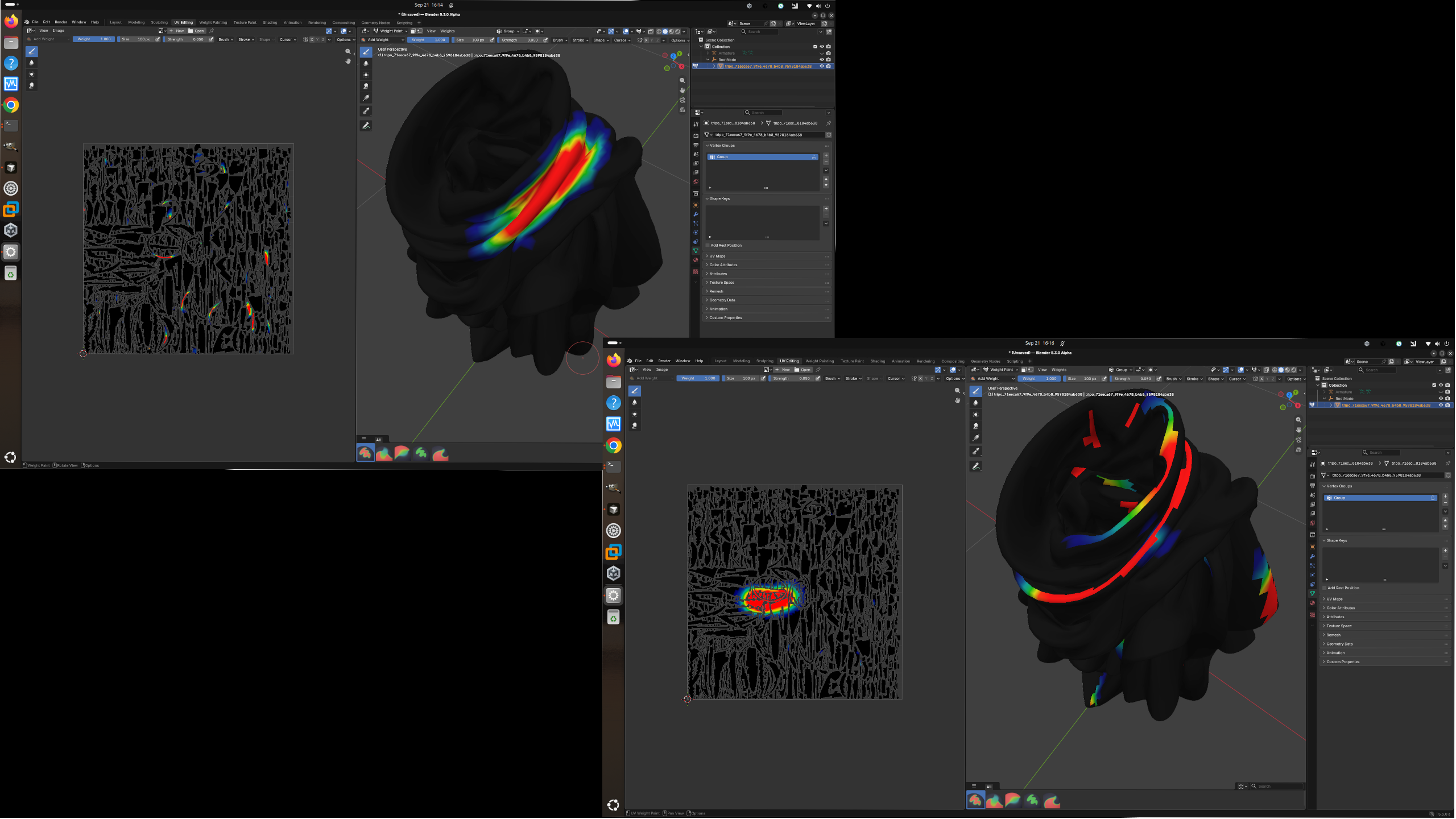1456x819 pixels.
Task: Click zoom magnifier in upper-left window 3D viewport
Action: click(x=682, y=81)
